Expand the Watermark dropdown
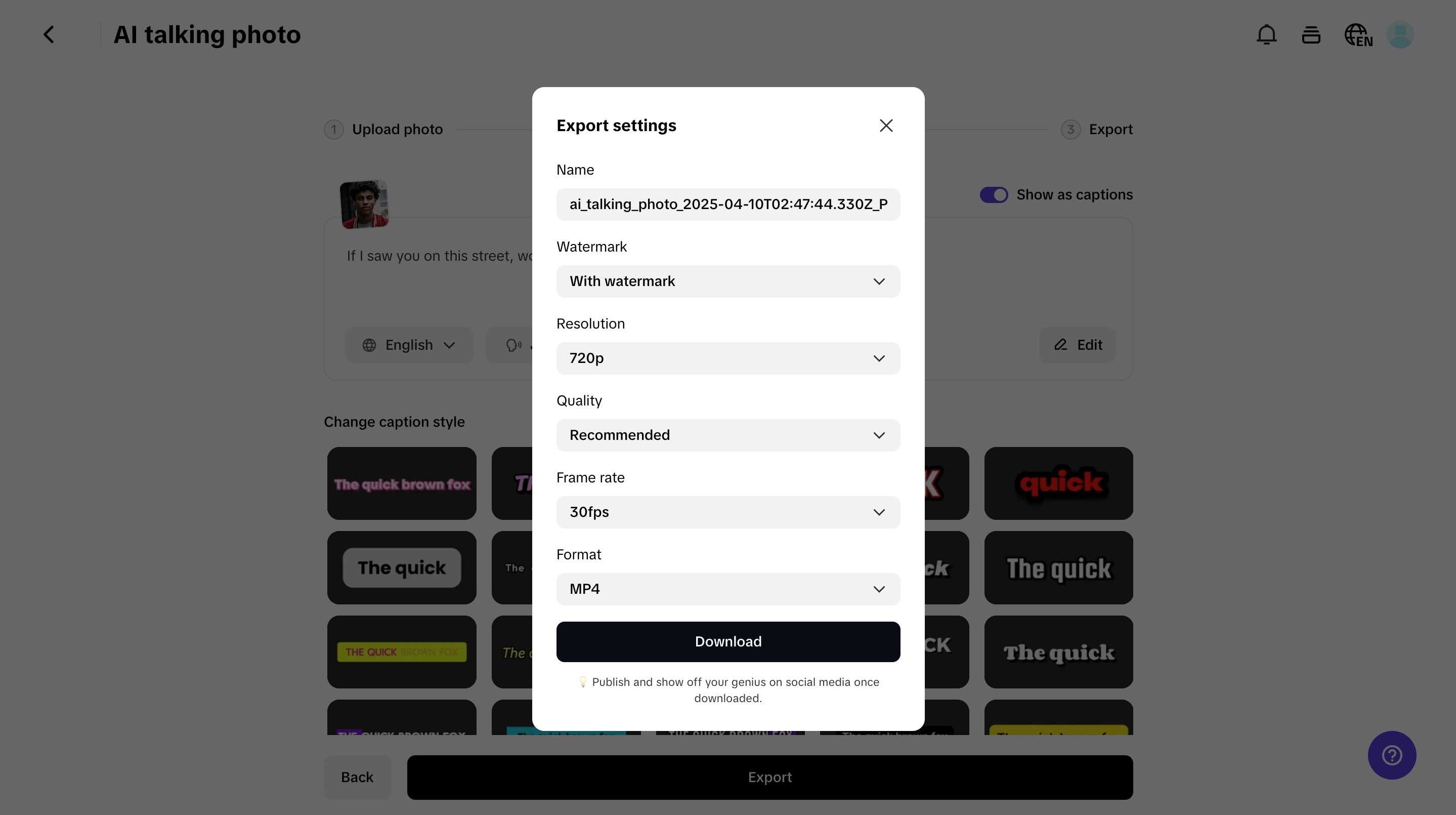 [x=728, y=281]
